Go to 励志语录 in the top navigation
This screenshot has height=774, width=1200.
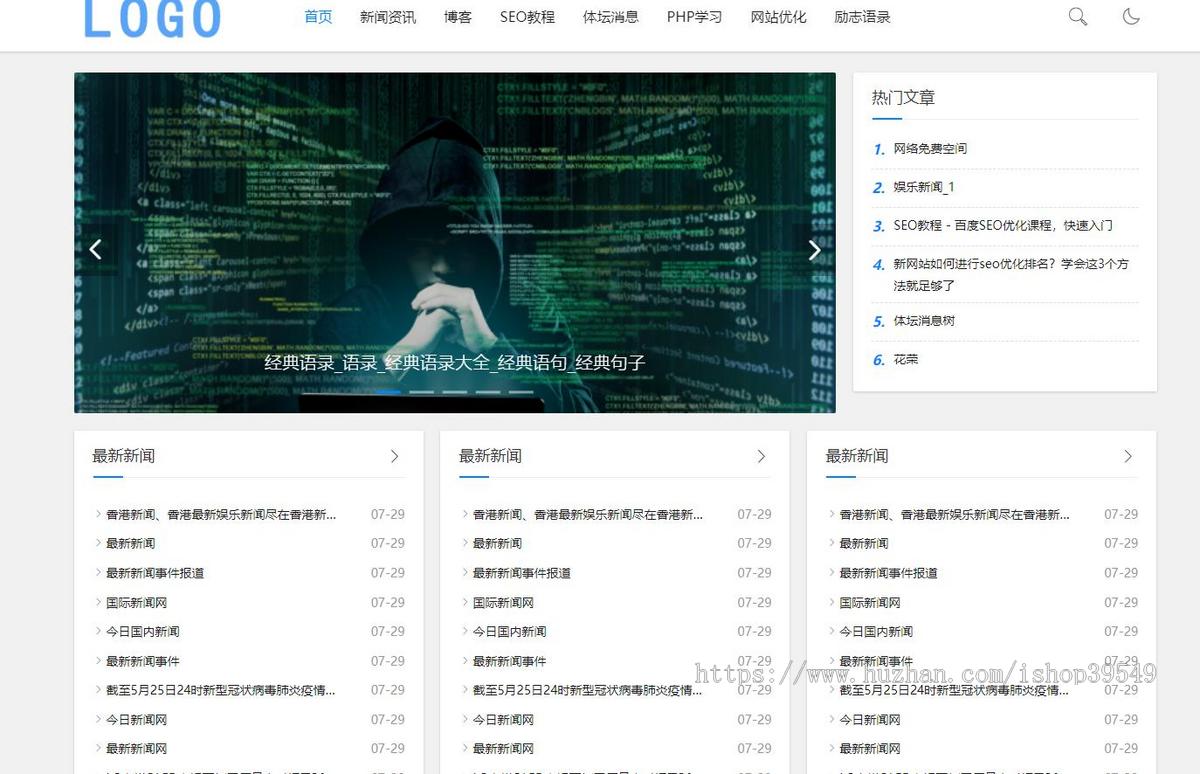point(862,17)
